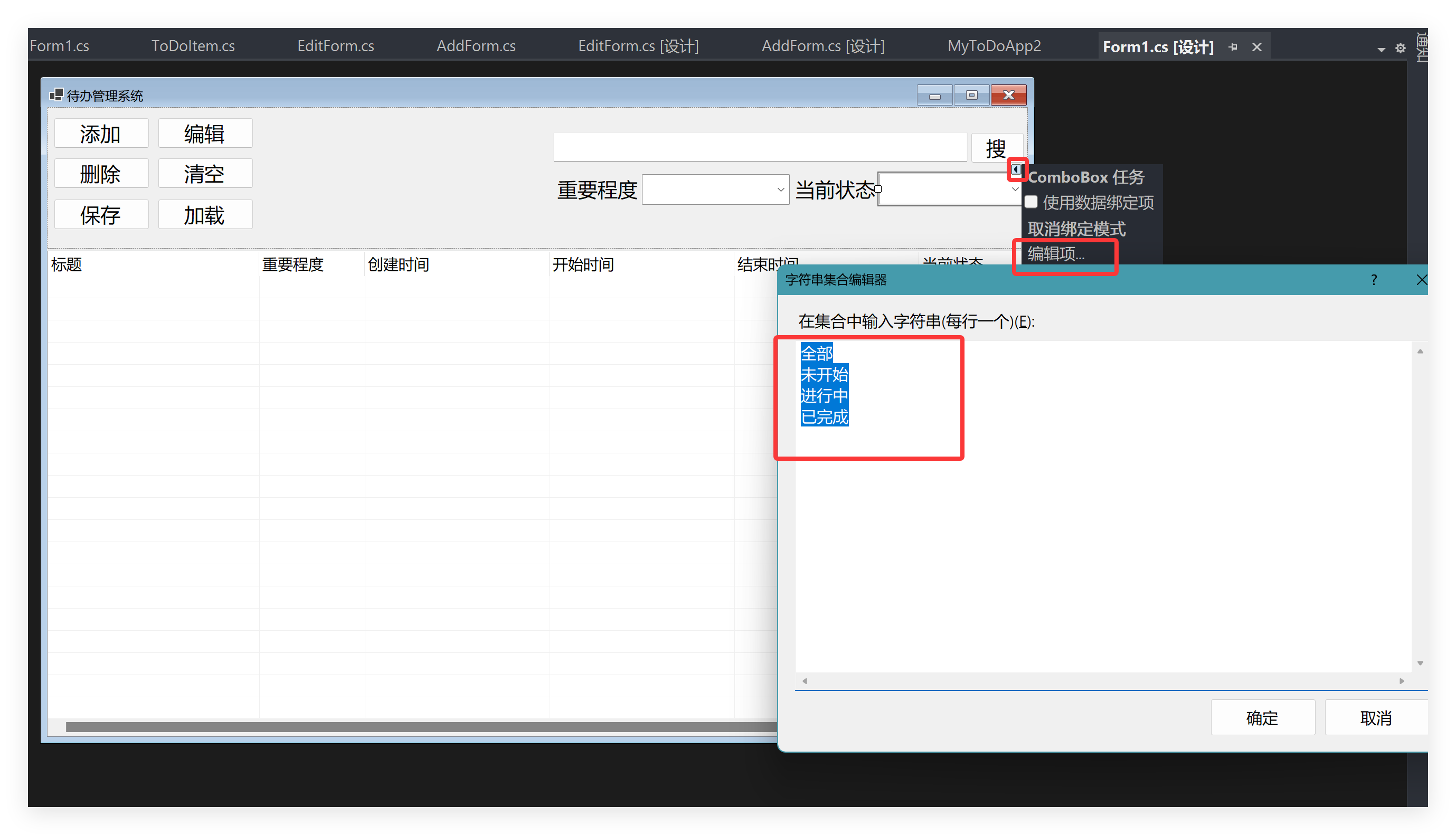The width and height of the screenshot is (1456, 835).
Task: Switch to the ToDoItem.cs tab
Action: [x=193, y=46]
